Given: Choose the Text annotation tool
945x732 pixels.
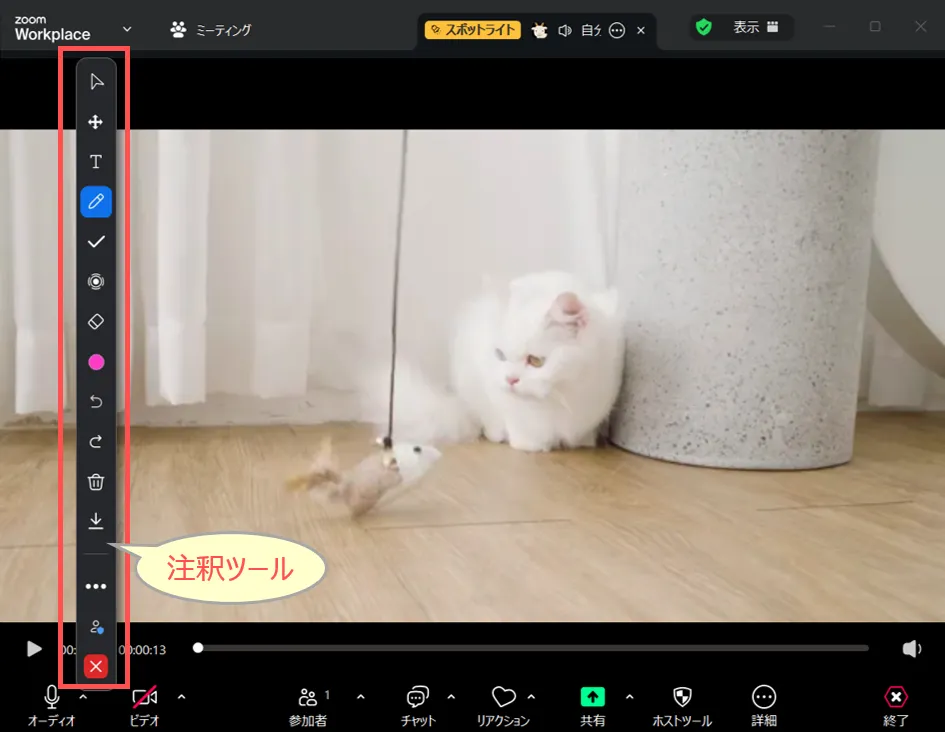Looking at the screenshot, I should (x=96, y=162).
